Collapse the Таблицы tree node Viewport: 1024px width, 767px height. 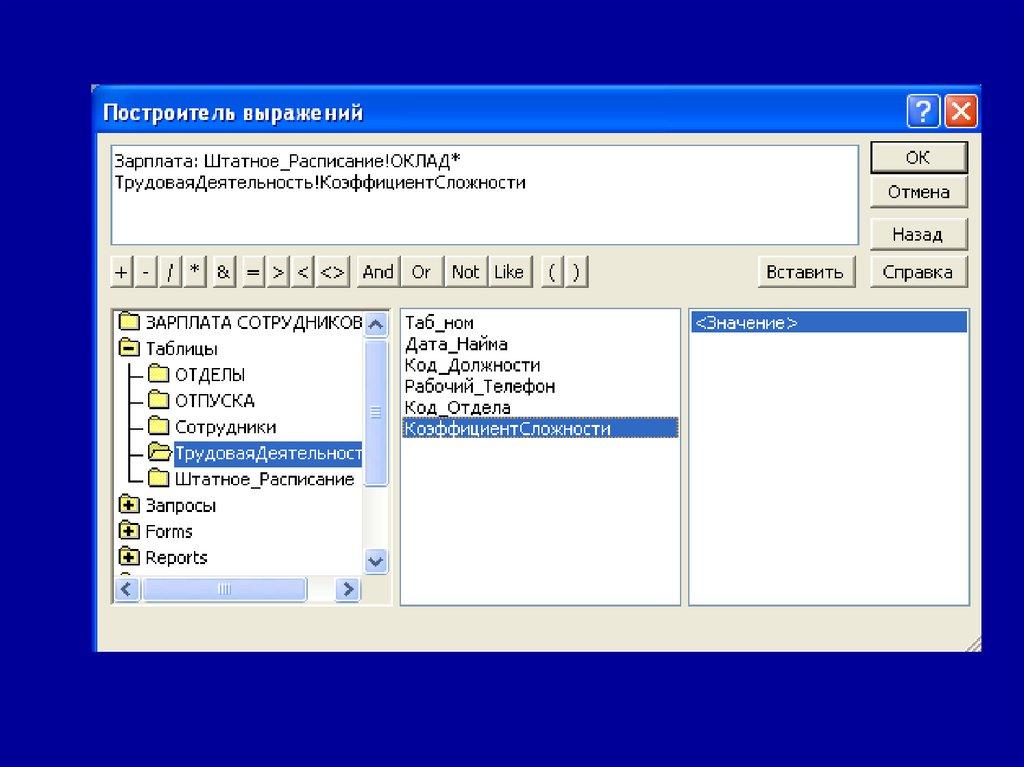pyautogui.click(x=128, y=349)
